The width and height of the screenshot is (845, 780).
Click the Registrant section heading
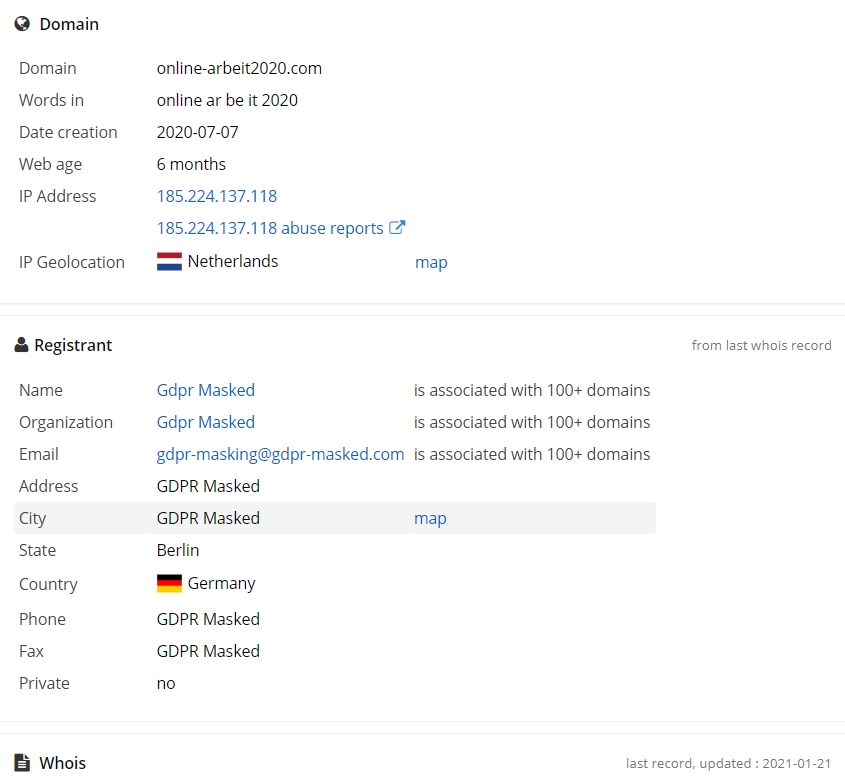pos(73,345)
